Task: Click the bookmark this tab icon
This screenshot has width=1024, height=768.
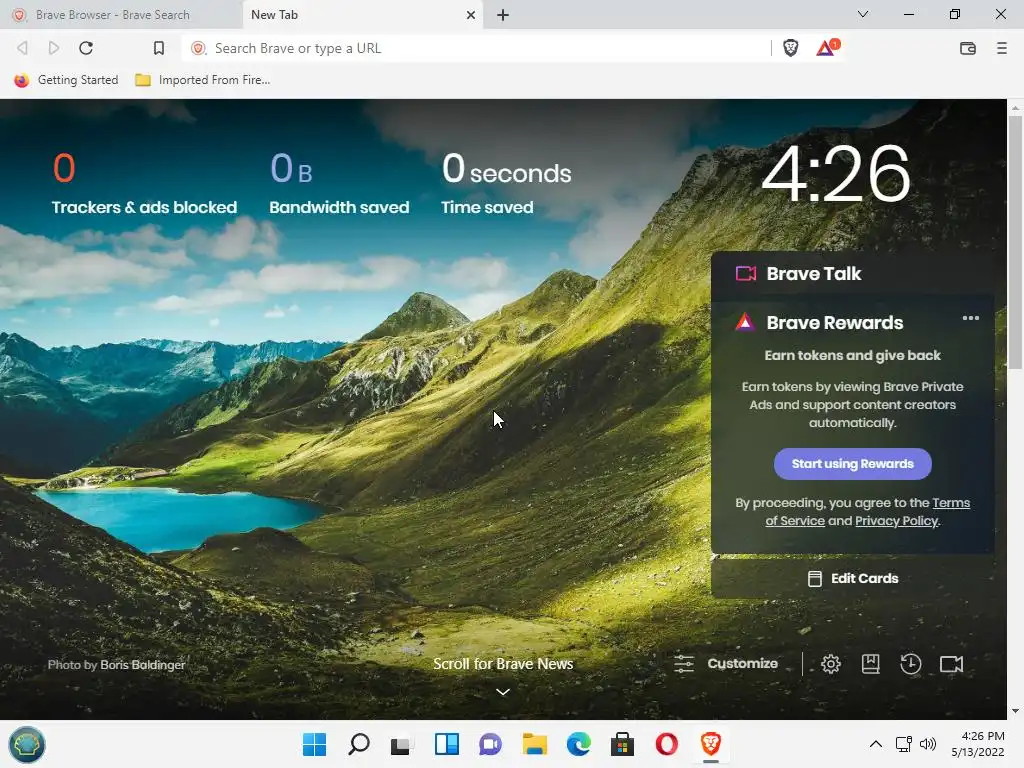Action: point(159,48)
